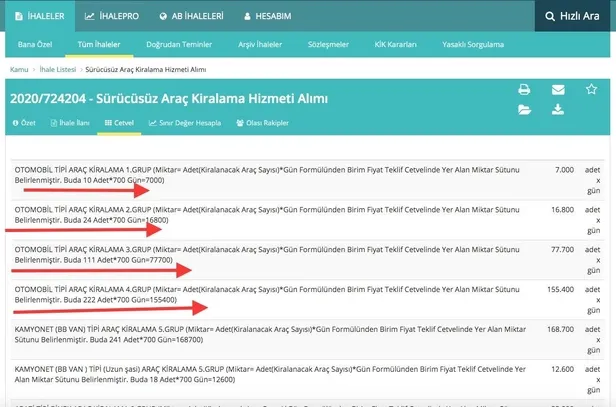Open Hızlı Ara quick search
616x407 pixels.
tap(562, 16)
